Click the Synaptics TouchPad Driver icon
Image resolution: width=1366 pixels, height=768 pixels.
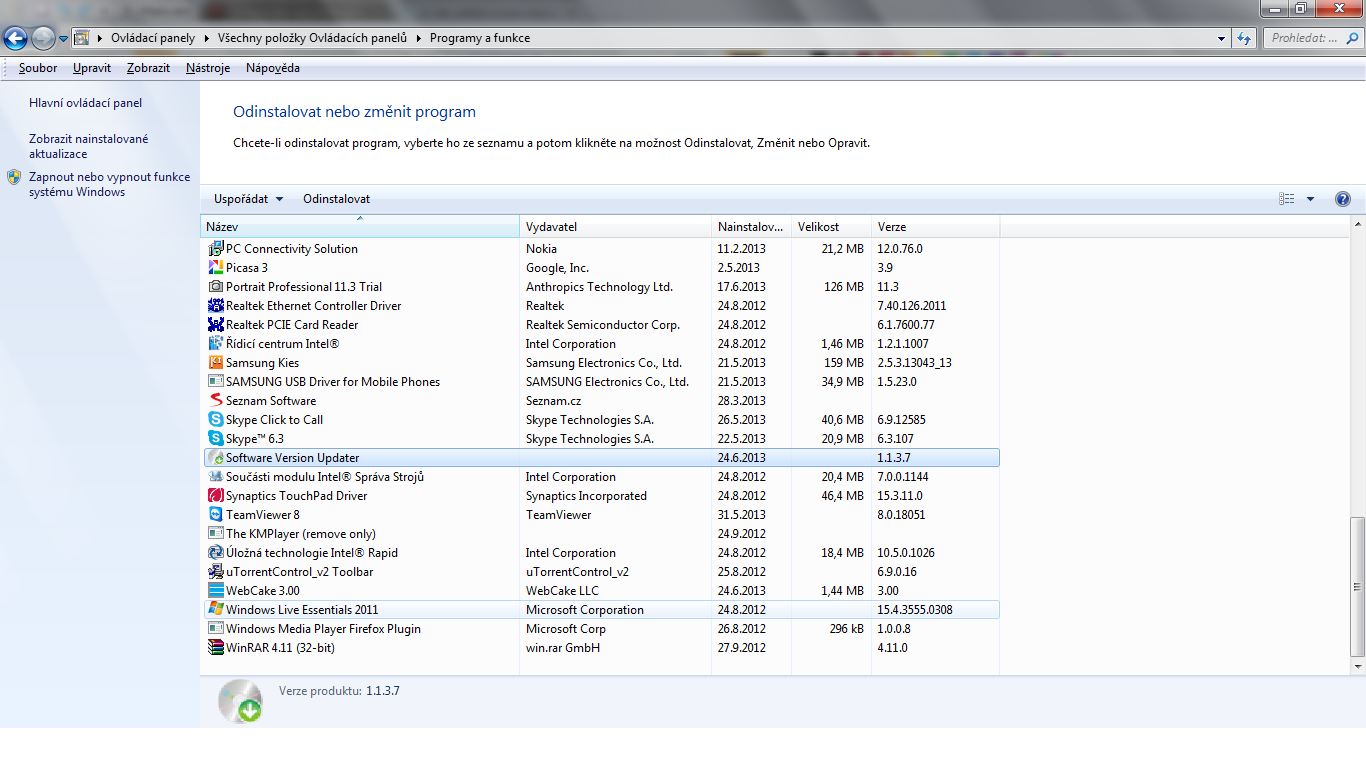[x=215, y=496]
